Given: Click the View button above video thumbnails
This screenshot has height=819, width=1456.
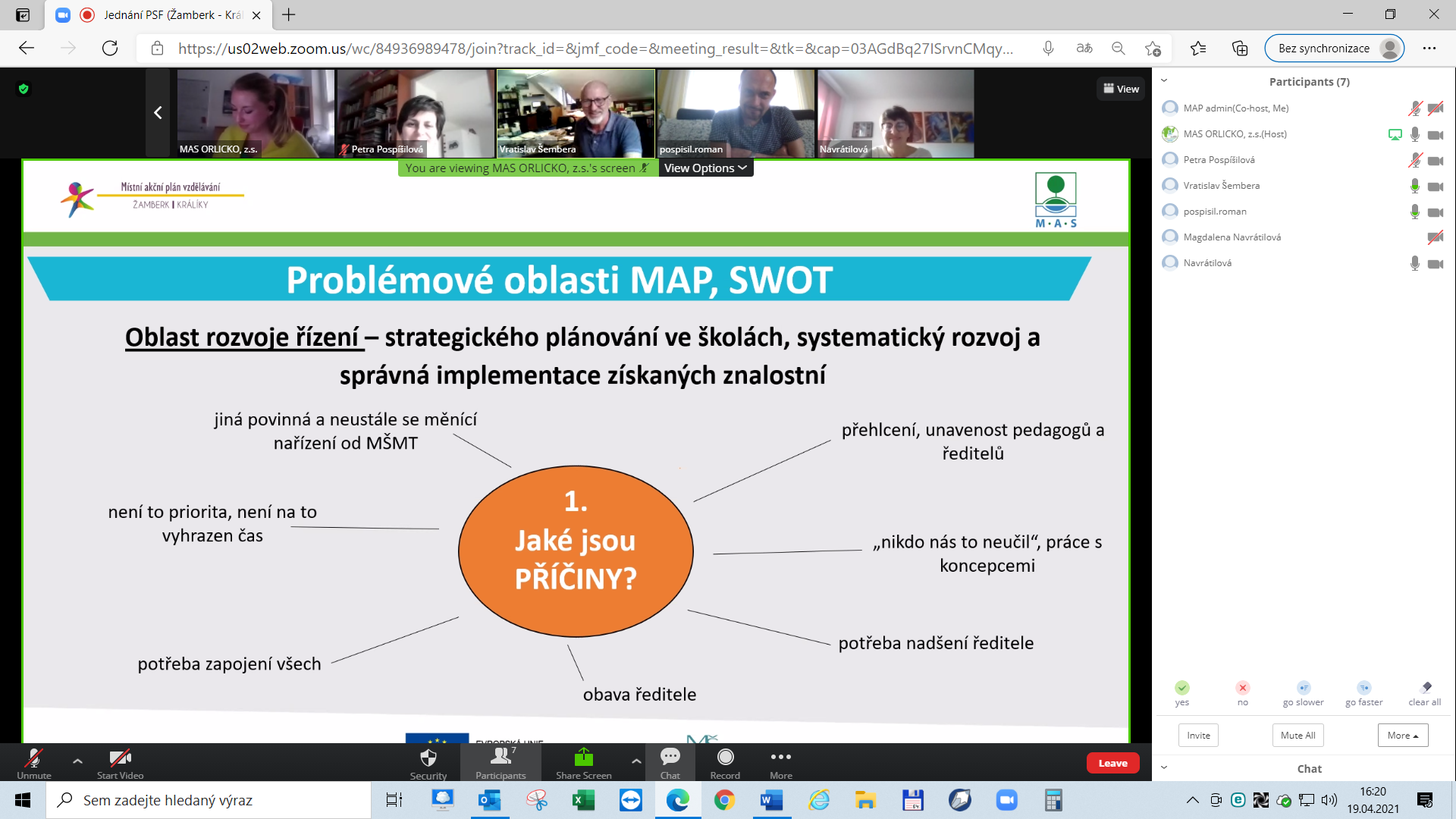Looking at the screenshot, I should point(1121,89).
